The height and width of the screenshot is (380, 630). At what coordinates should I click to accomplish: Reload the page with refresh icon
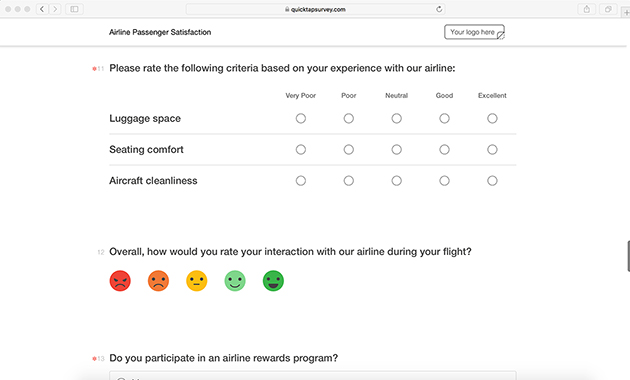click(x=439, y=9)
